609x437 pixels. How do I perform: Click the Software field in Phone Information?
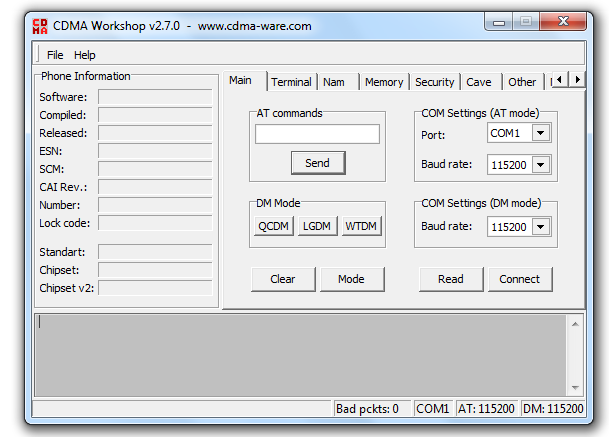[x=155, y=97]
